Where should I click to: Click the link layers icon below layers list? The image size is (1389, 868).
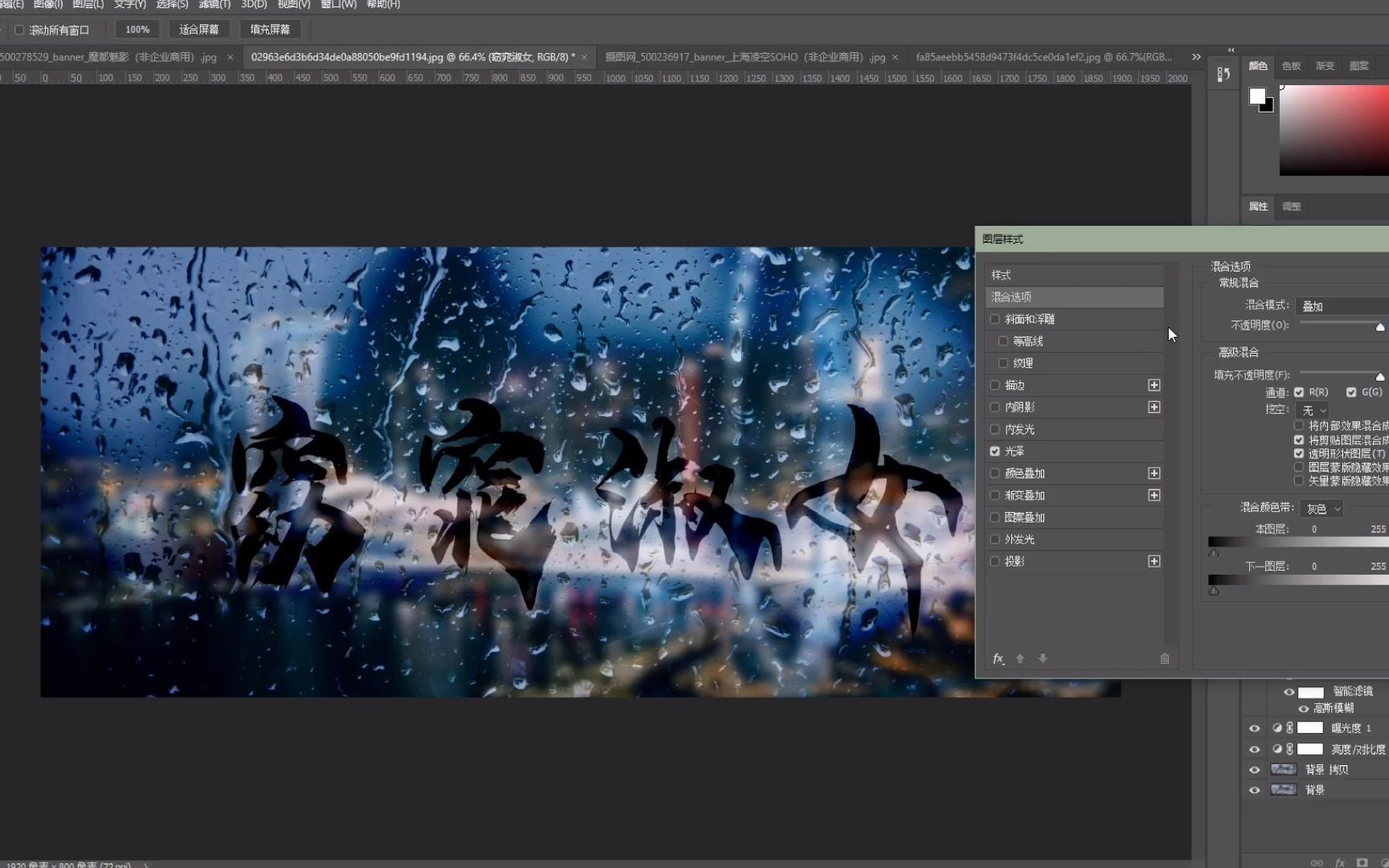click(1317, 862)
